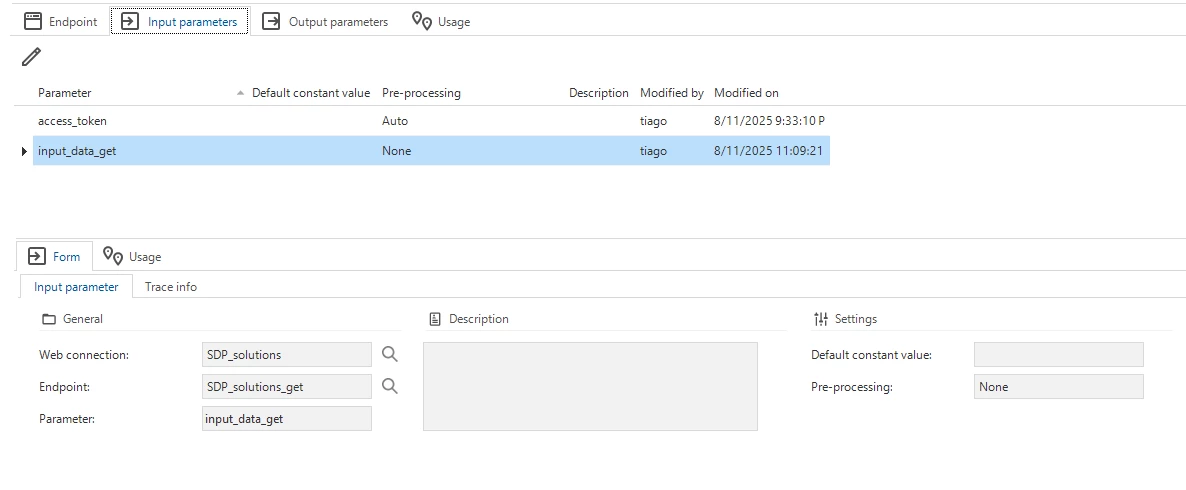Open the Endpoint tab
The width and height of the screenshot is (1186, 490).
(x=61, y=22)
